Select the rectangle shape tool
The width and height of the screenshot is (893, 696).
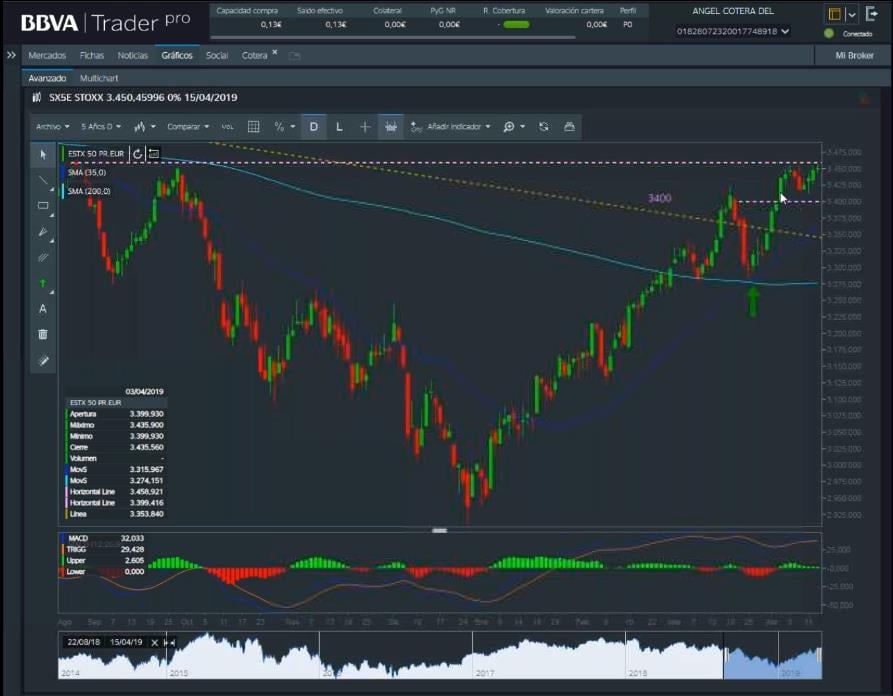click(43, 206)
